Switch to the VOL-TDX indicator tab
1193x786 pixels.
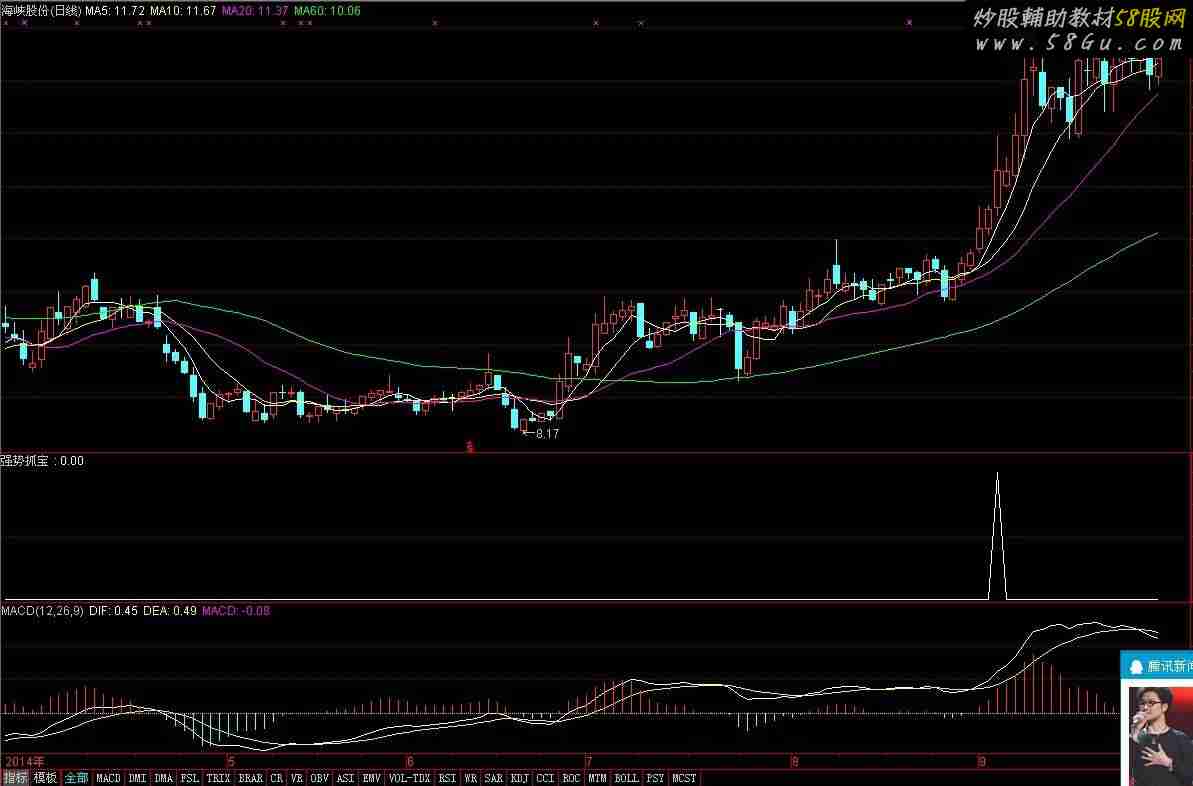409,778
